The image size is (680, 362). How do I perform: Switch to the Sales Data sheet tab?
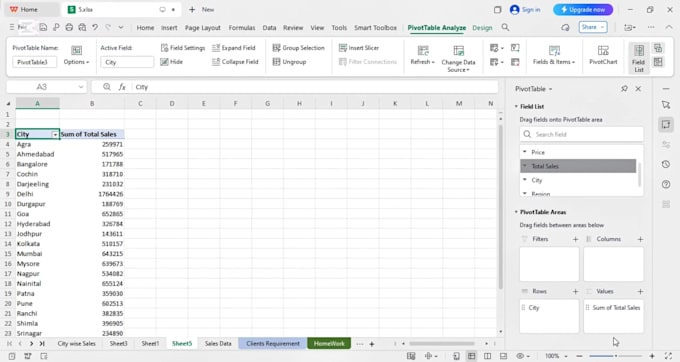pyautogui.click(x=218, y=343)
